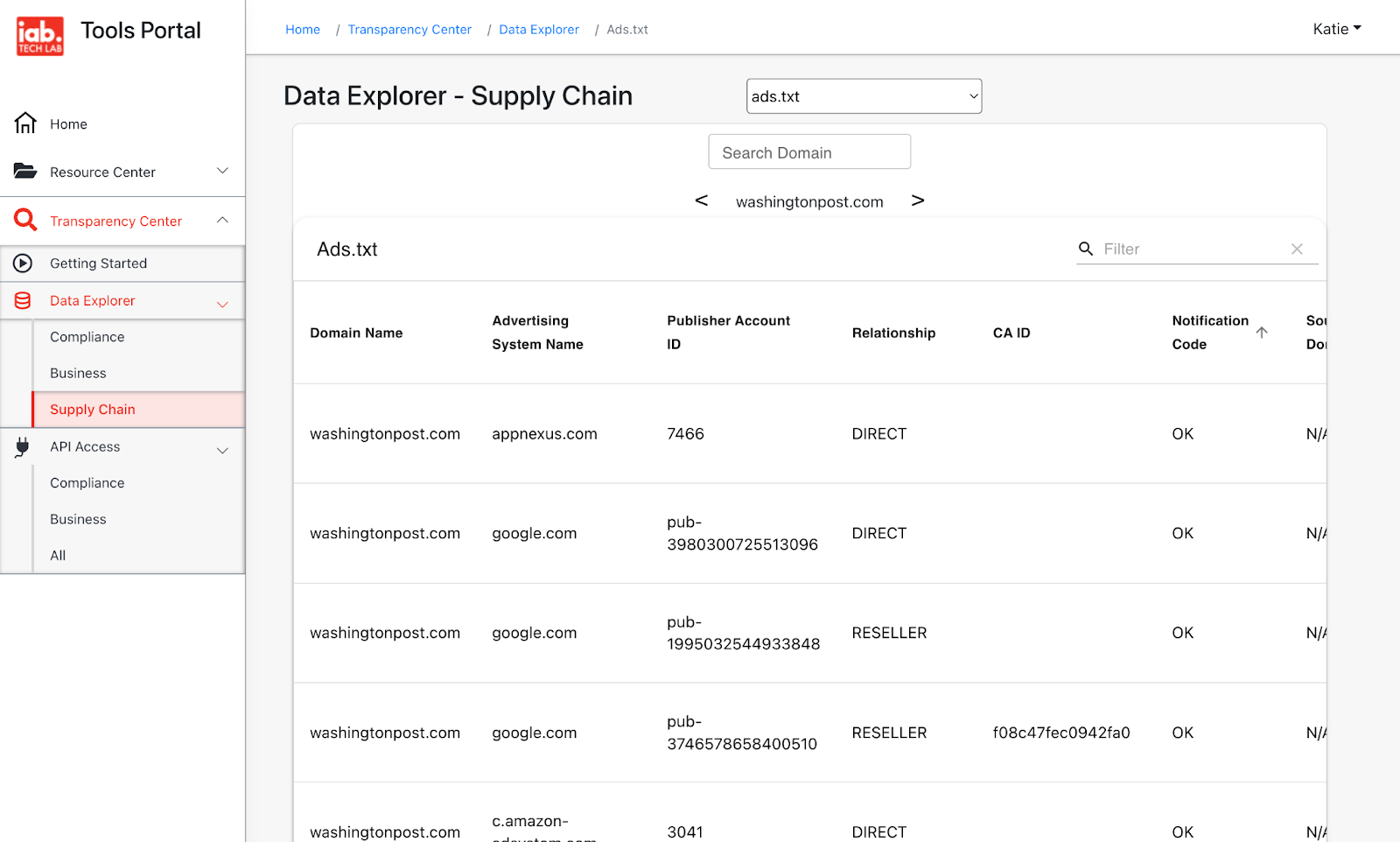Image resolution: width=1400 pixels, height=842 pixels.
Task: Click the pub-1995032544933848 cell
Action: click(743, 633)
